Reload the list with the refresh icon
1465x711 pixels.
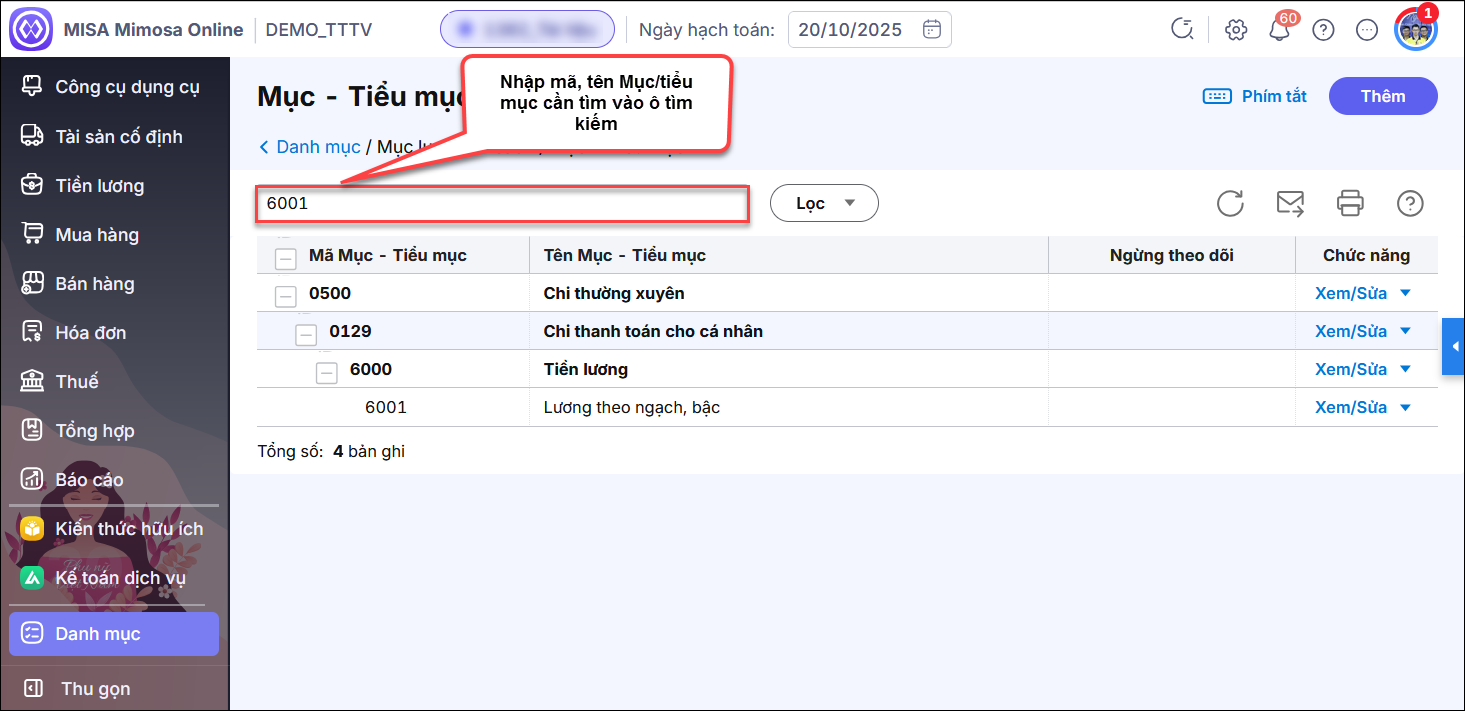click(x=1230, y=203)
